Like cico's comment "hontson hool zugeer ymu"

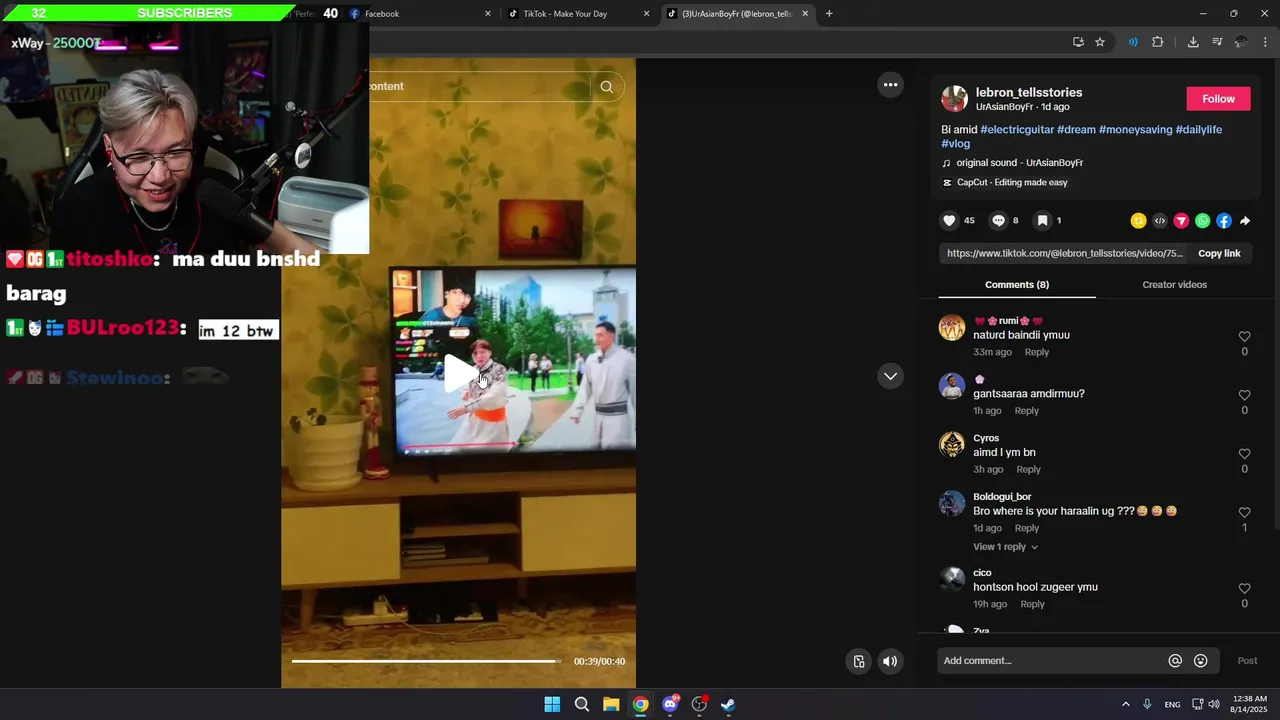click(x=1244, y=589)
